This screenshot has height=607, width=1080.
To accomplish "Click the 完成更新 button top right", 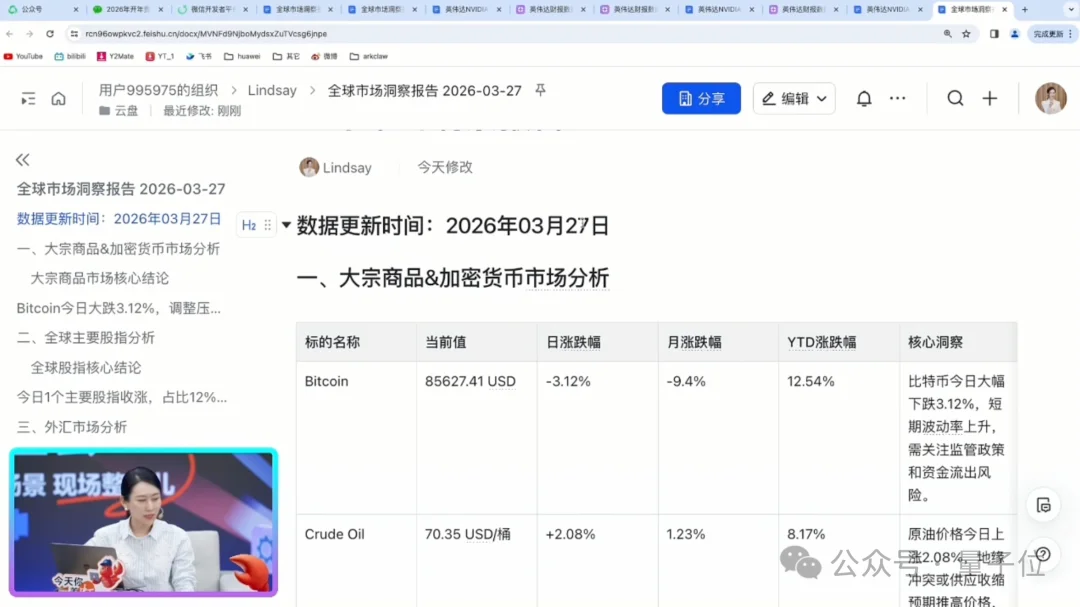I will [1049, 33].
